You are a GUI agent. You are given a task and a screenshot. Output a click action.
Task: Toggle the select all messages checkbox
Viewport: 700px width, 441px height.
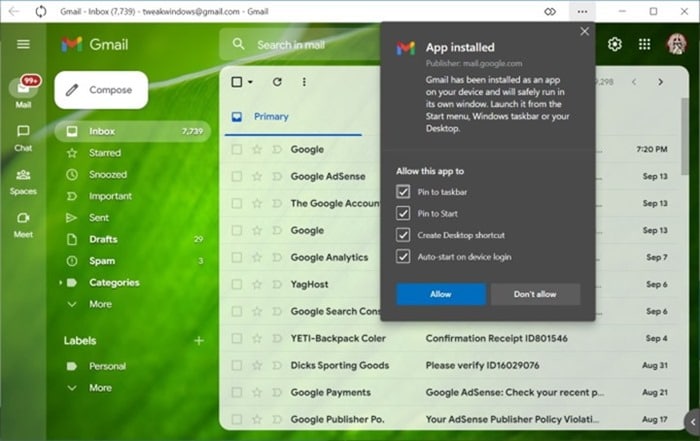click(237, 82)
